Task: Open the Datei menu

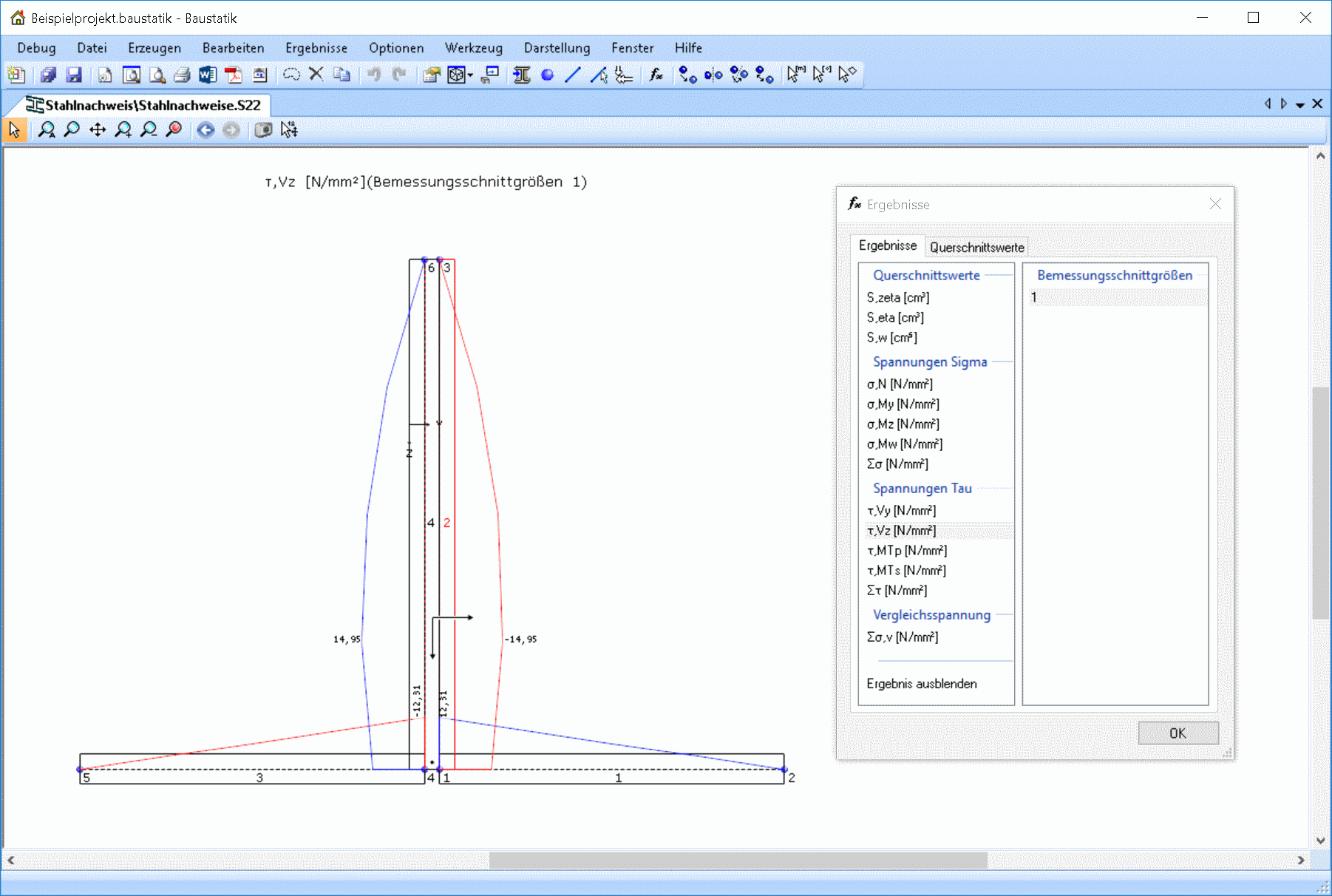Action: [92, 48]
